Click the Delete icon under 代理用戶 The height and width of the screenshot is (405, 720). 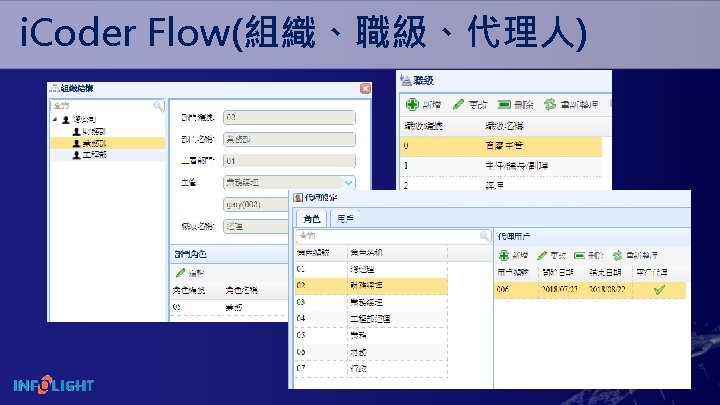(x=579, y=255)
